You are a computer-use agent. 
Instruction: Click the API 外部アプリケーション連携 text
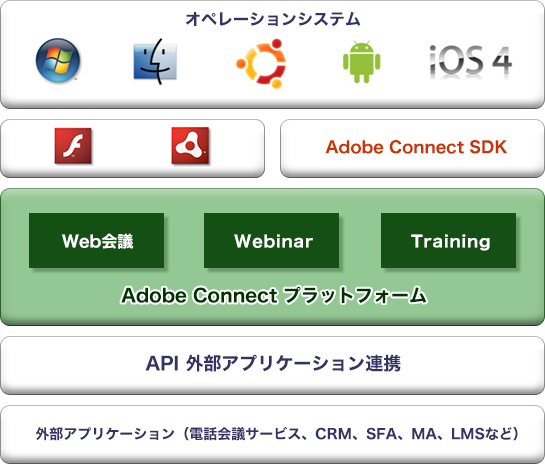[x=273, y=364]
